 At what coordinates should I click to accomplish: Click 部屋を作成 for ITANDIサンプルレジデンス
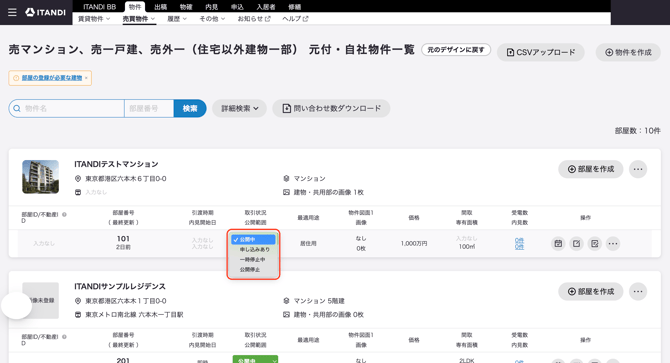pyautogui.click(x=591, y=292)
